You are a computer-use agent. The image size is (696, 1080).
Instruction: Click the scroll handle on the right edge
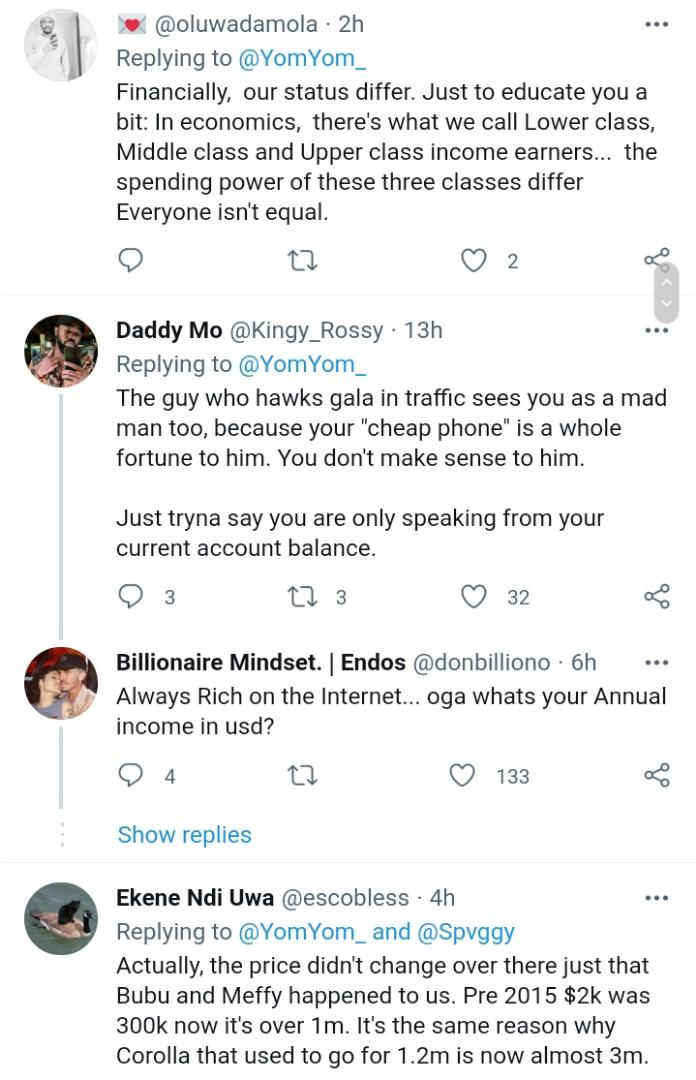666,290
